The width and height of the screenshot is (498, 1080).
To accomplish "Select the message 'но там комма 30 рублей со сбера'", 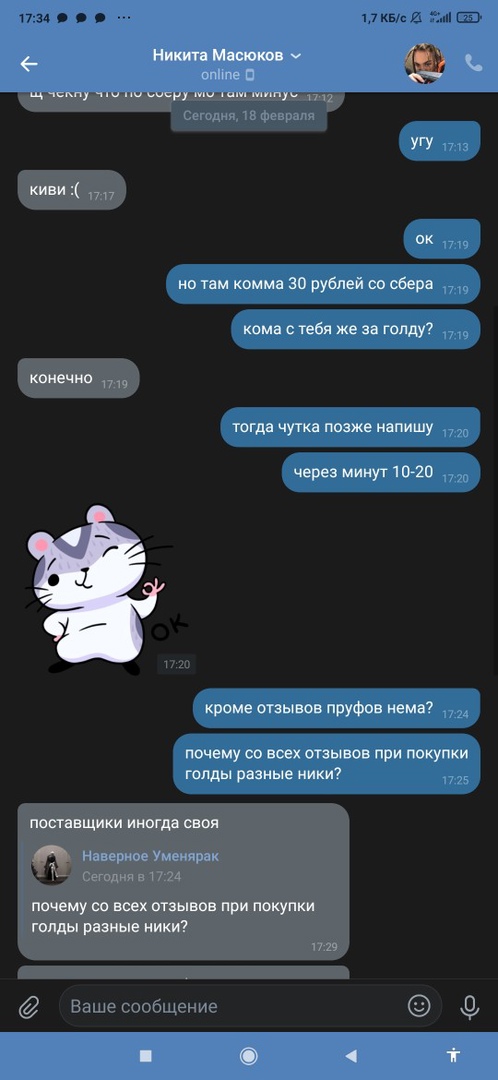I will 323,284.
